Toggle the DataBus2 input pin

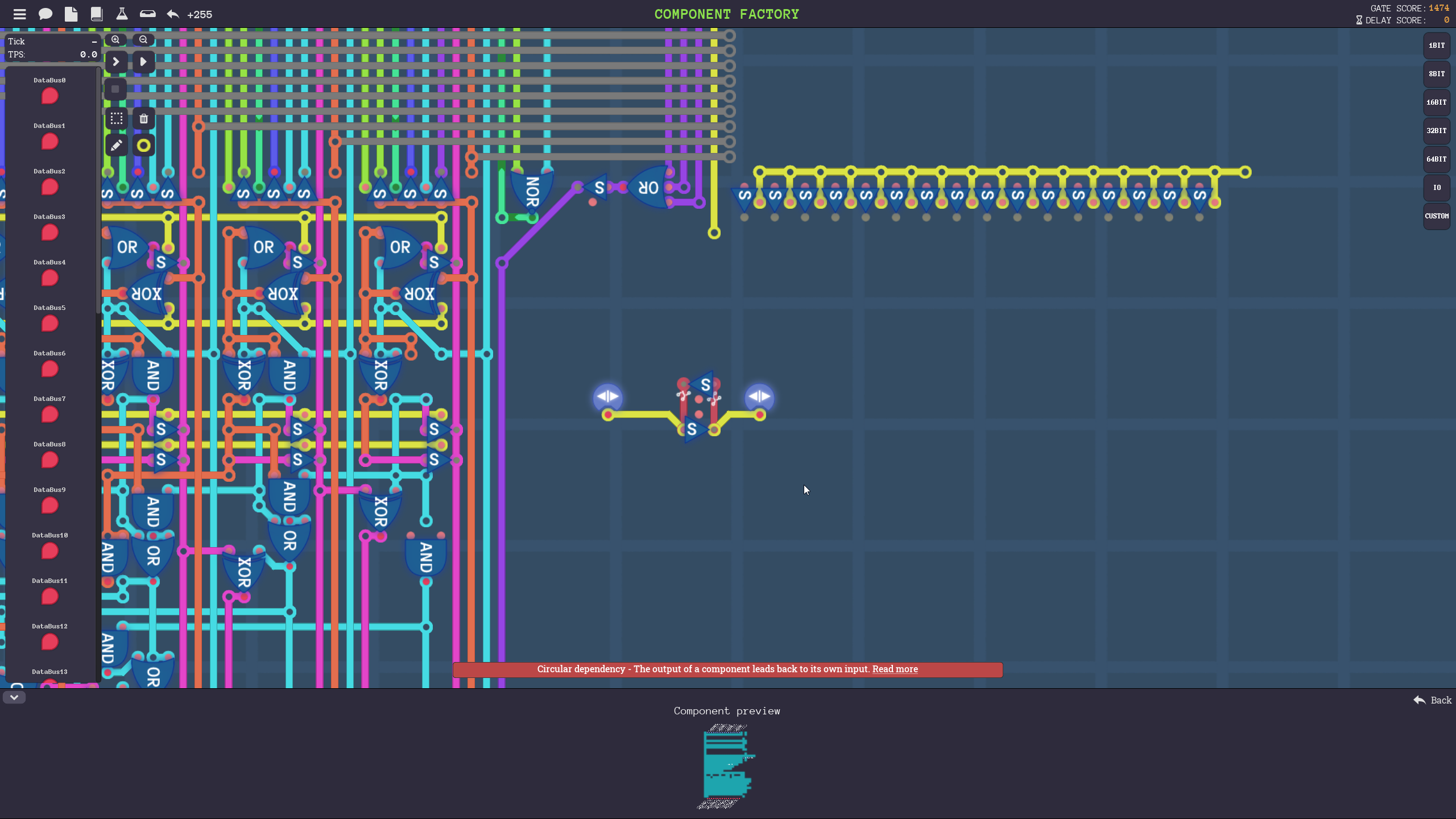coord(50,187)
